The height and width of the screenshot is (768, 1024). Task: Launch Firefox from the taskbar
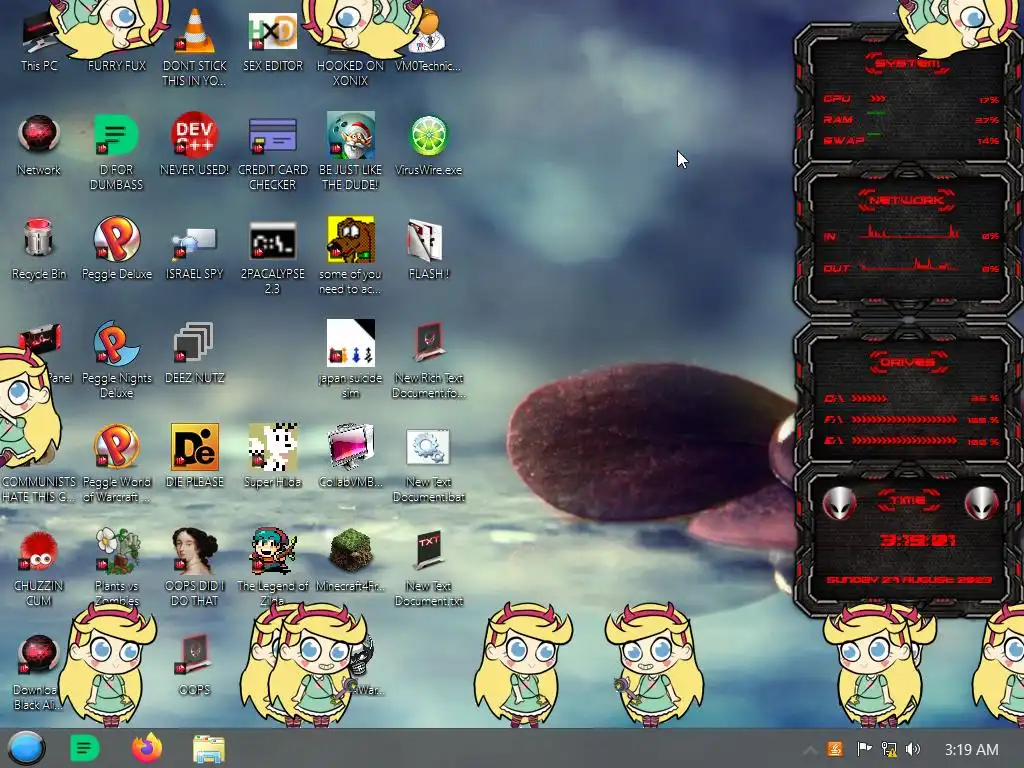point(147,748)
